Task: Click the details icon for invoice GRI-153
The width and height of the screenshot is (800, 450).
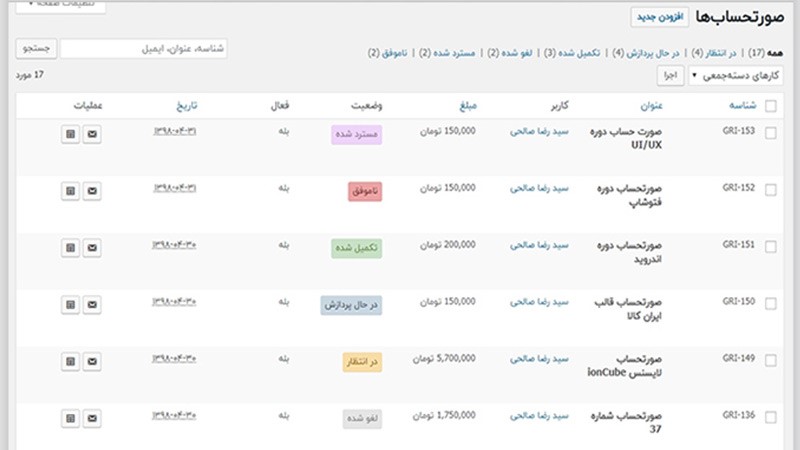Action: tap(69, 131)
